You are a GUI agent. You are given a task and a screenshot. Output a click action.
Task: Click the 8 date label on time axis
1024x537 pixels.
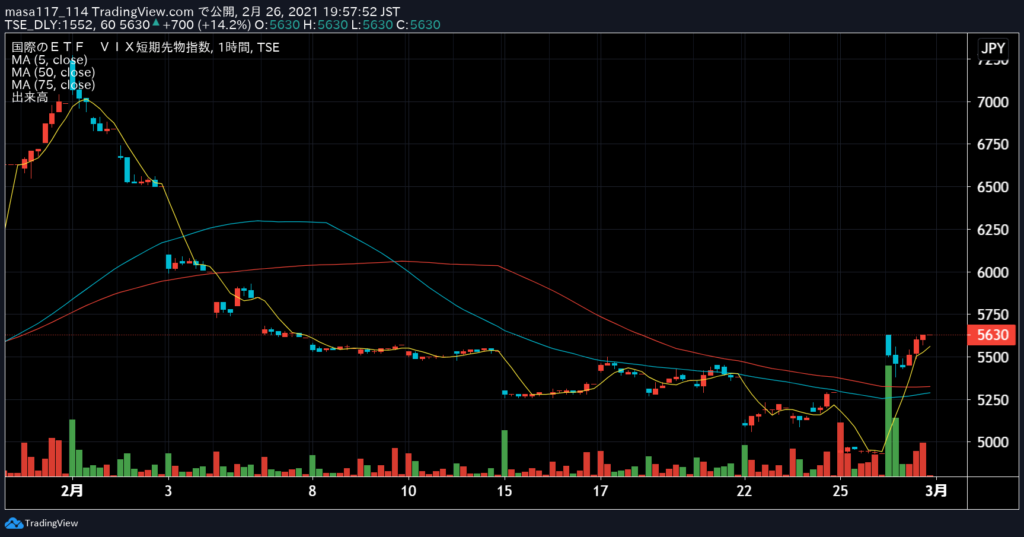coord(312,491)
